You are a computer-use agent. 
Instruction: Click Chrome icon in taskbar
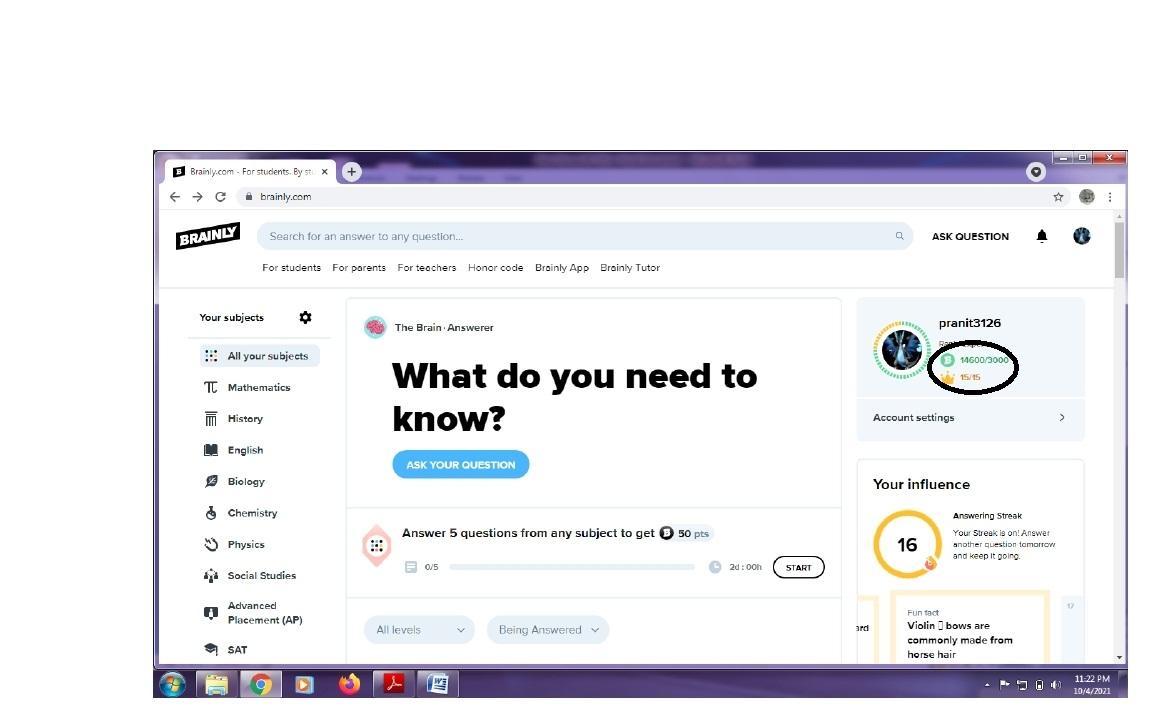[260, 684]
